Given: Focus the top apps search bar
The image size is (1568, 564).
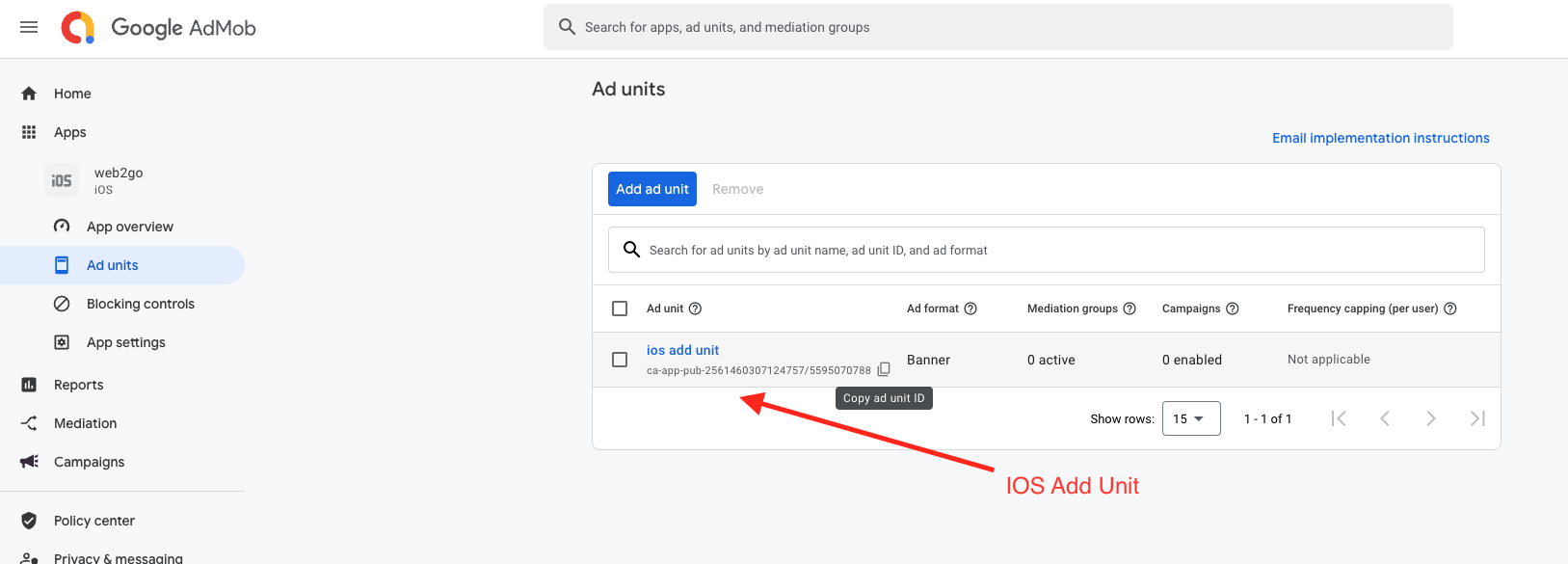Looking at the screenshot, I should 997,27.
